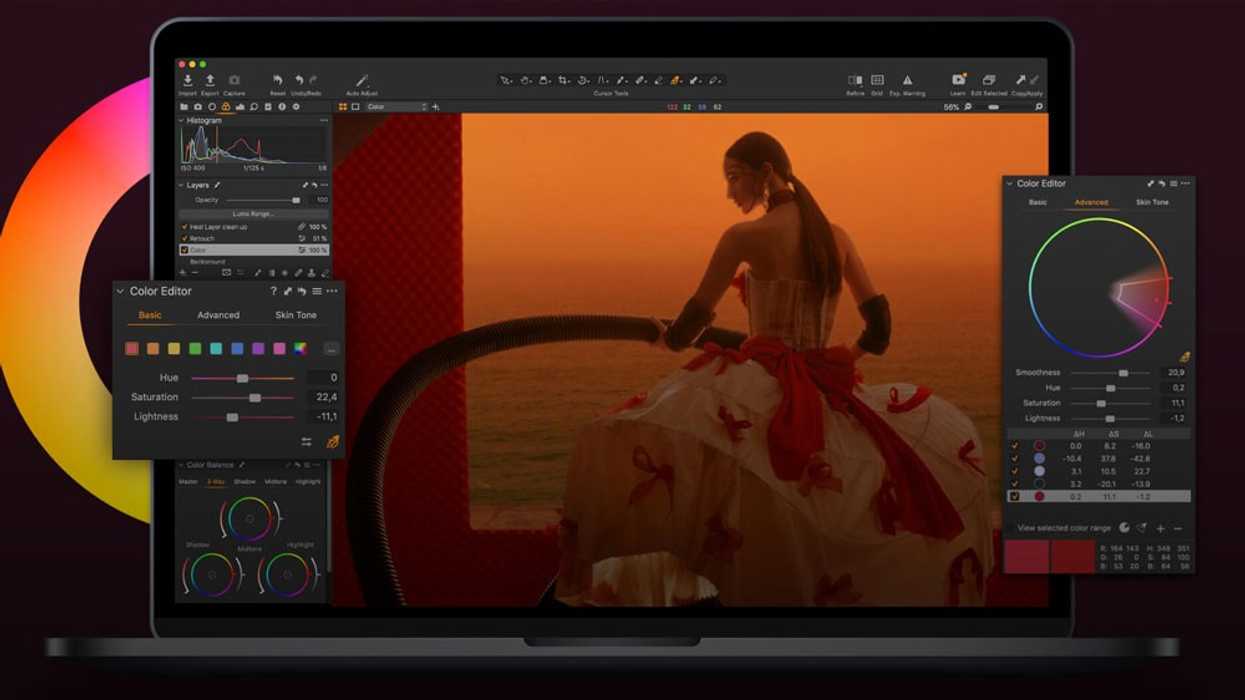Click the orange color picker in Basic Color Editor
Screen dimensions: 1245x700
[x=333, y=442]
